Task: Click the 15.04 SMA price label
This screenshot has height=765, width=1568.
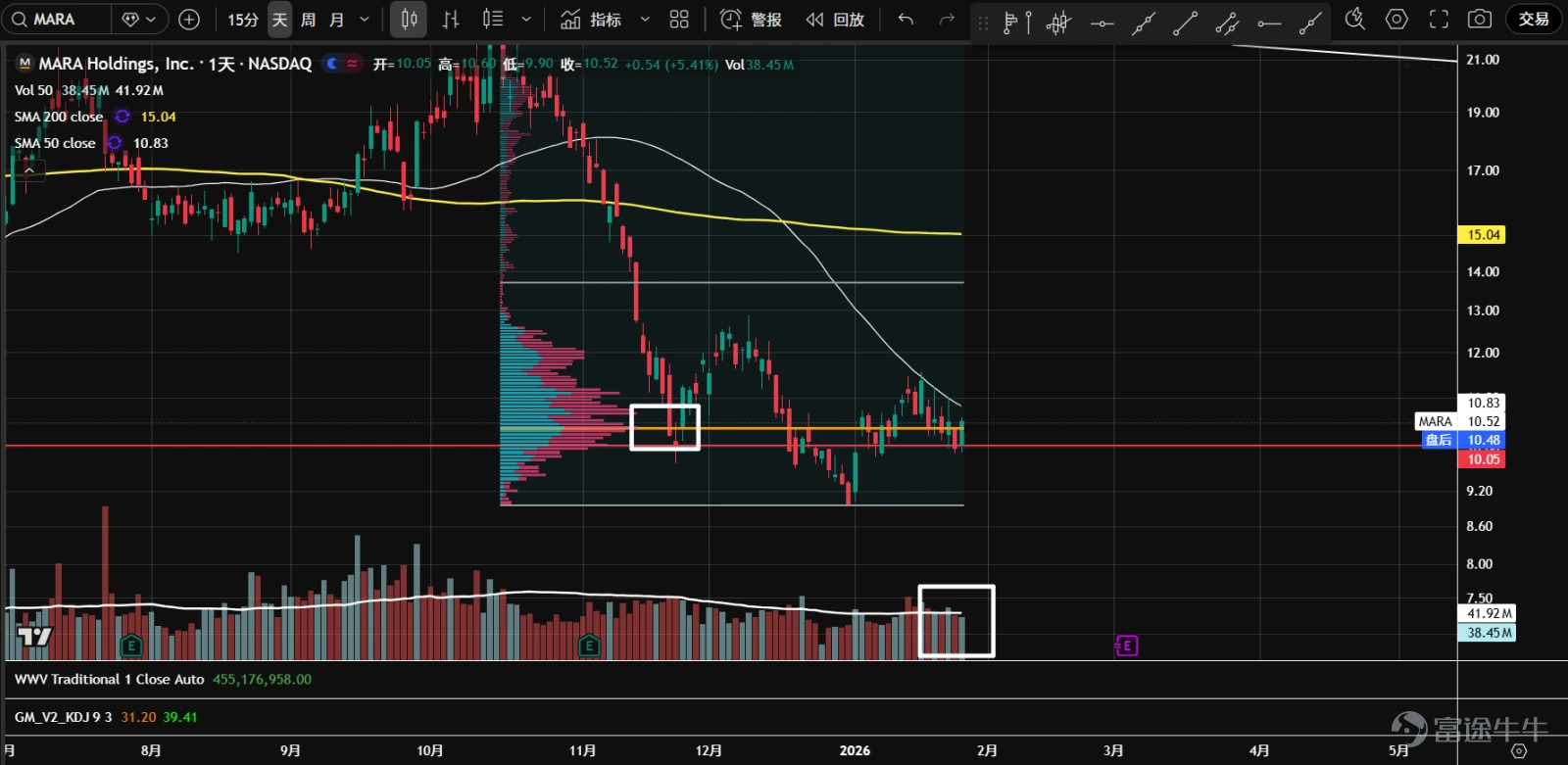Action: click(1482, 235)
